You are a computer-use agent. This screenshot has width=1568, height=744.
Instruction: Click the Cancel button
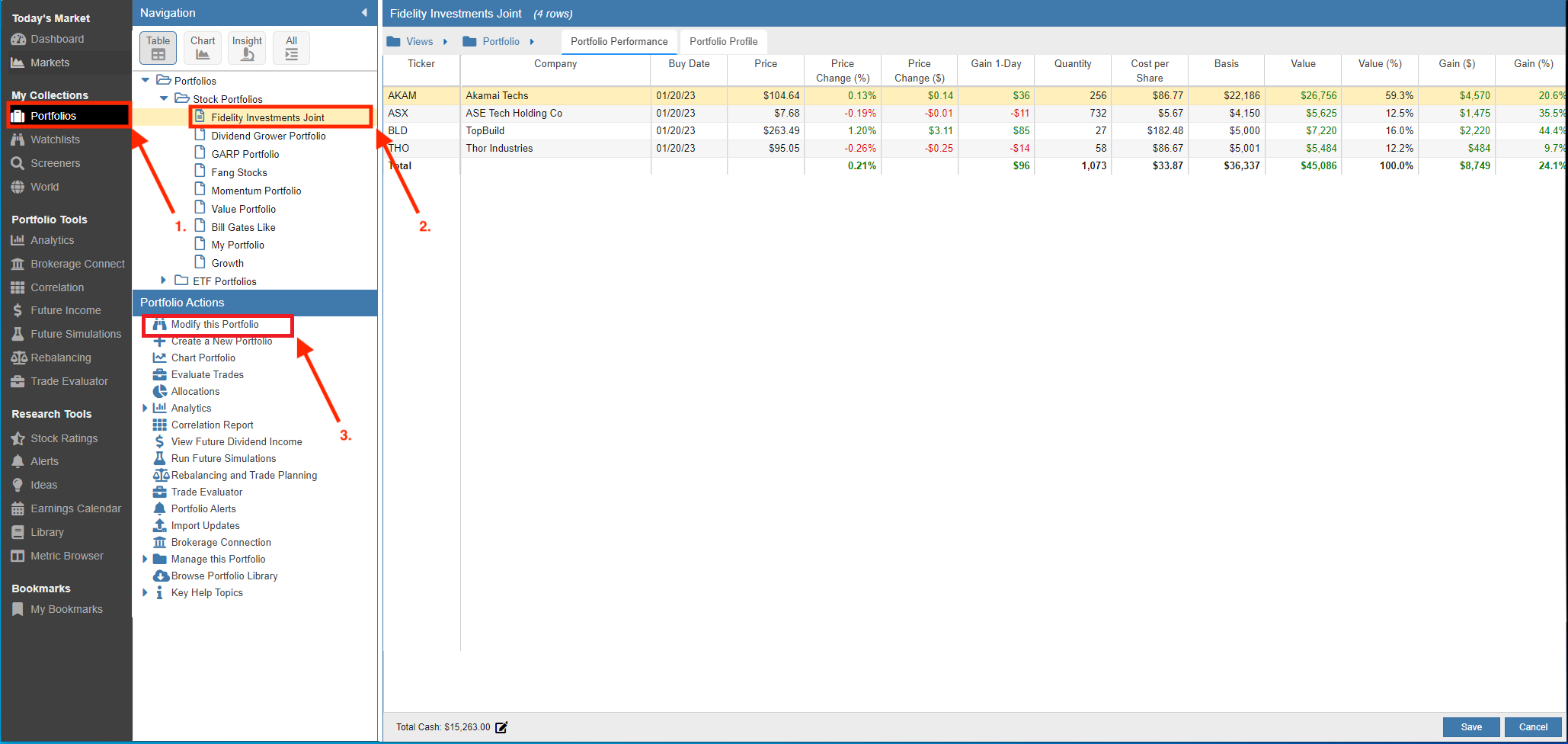[x=1533, y=727]
